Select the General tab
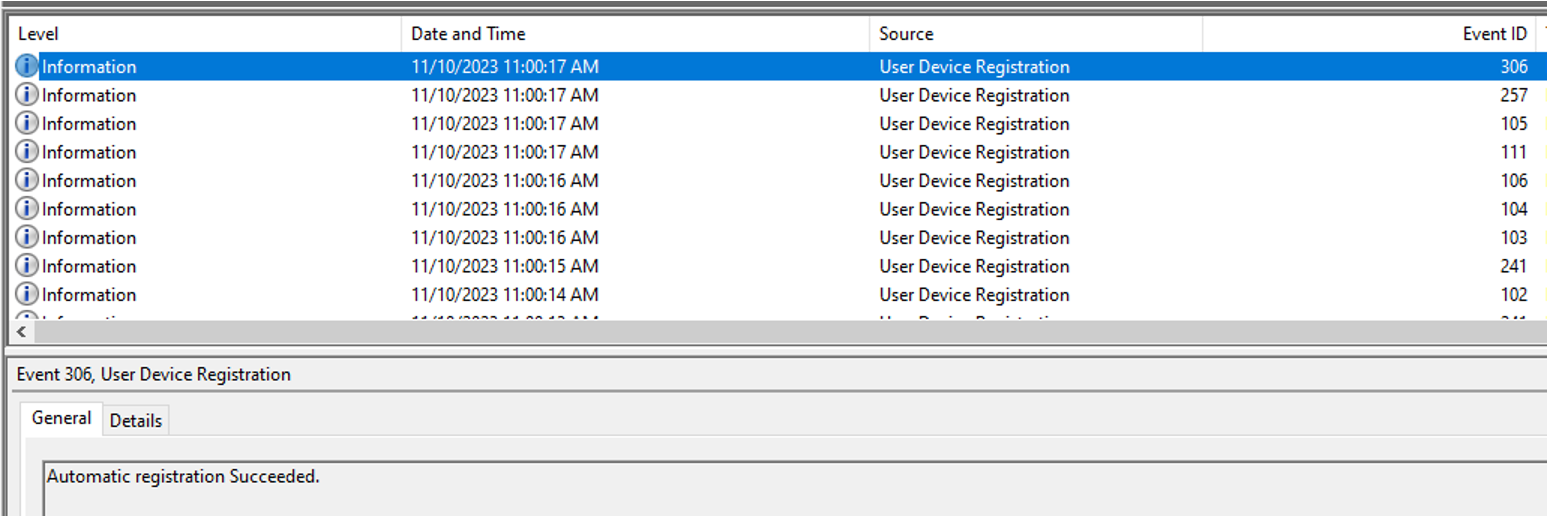This screenshot has height=516, width=1547. [61, 418]
